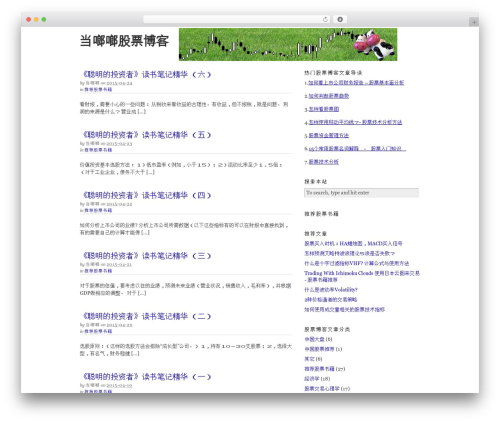This screenshot has width=500, height=423.
Task: Open sidebar link 6 on 股票入门知识
Action: click(x=357, y=149)
